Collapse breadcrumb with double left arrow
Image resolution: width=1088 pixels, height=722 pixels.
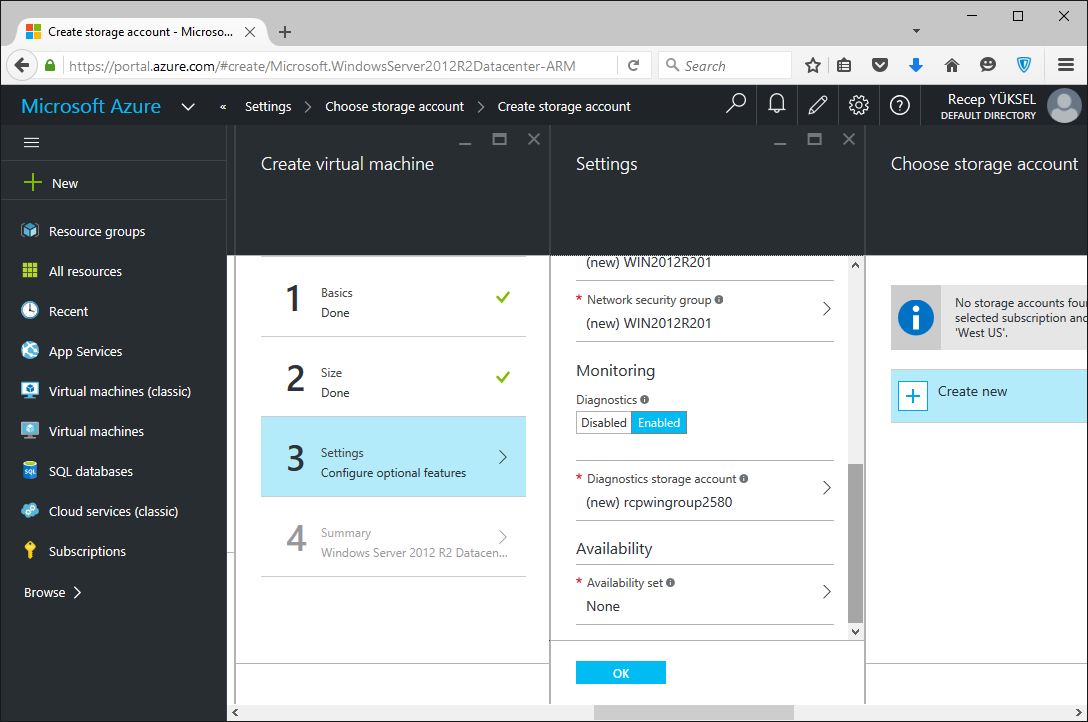223,107
